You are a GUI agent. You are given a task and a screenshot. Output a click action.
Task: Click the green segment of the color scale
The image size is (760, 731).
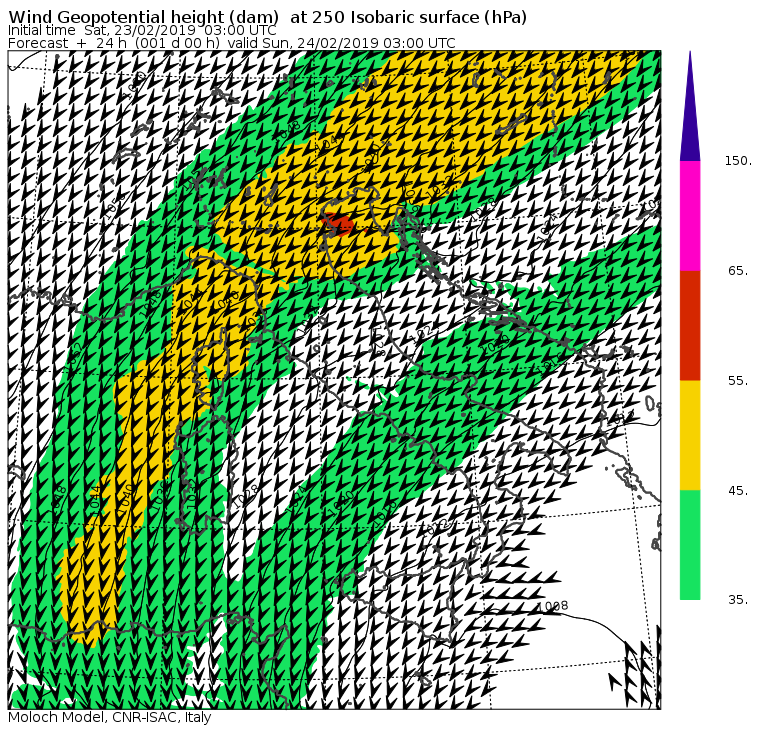[690, 545]
